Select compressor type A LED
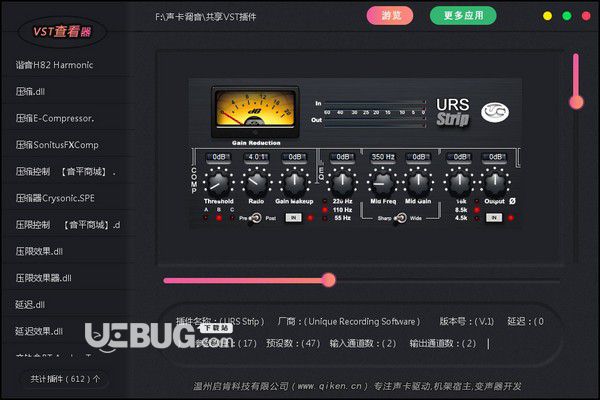Screen dimensions: 600x400 coord(206,218)
